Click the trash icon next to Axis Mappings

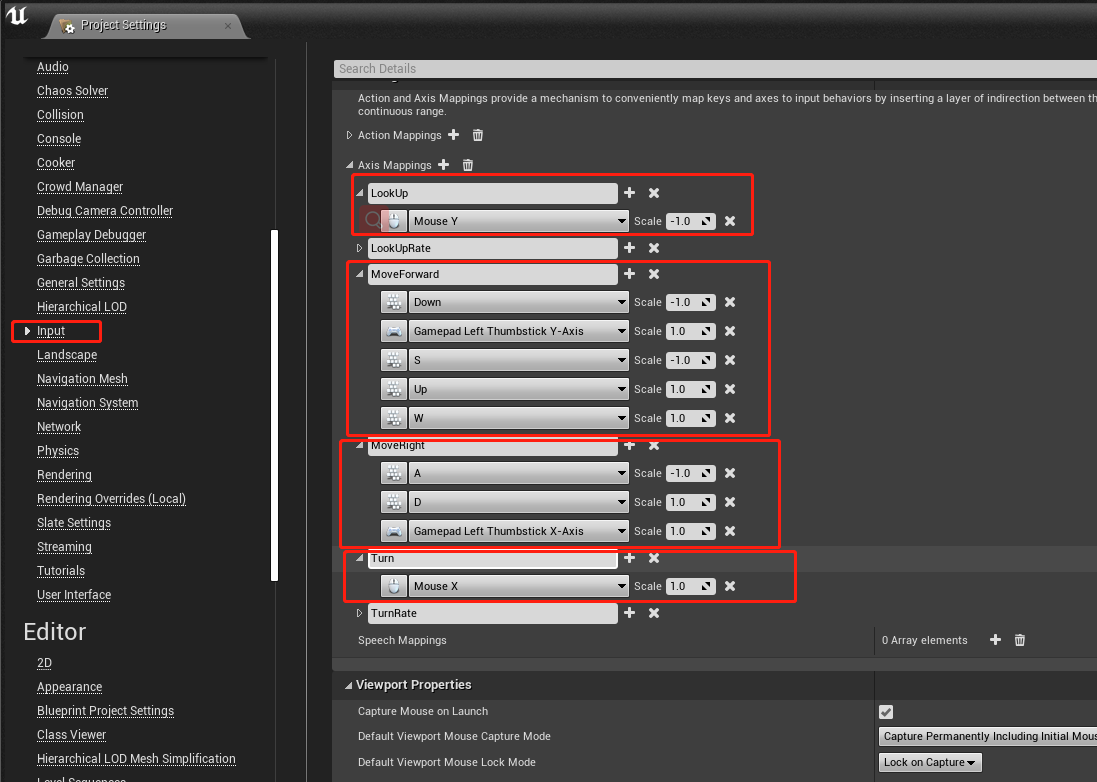point(467,165)
